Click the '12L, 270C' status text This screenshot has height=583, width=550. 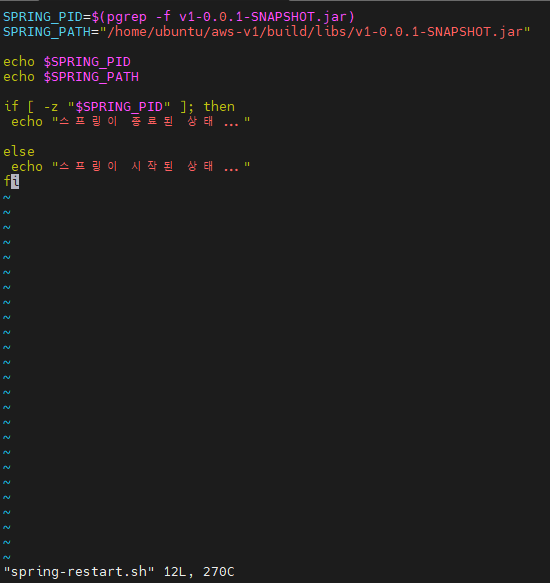tap(199, 572)
